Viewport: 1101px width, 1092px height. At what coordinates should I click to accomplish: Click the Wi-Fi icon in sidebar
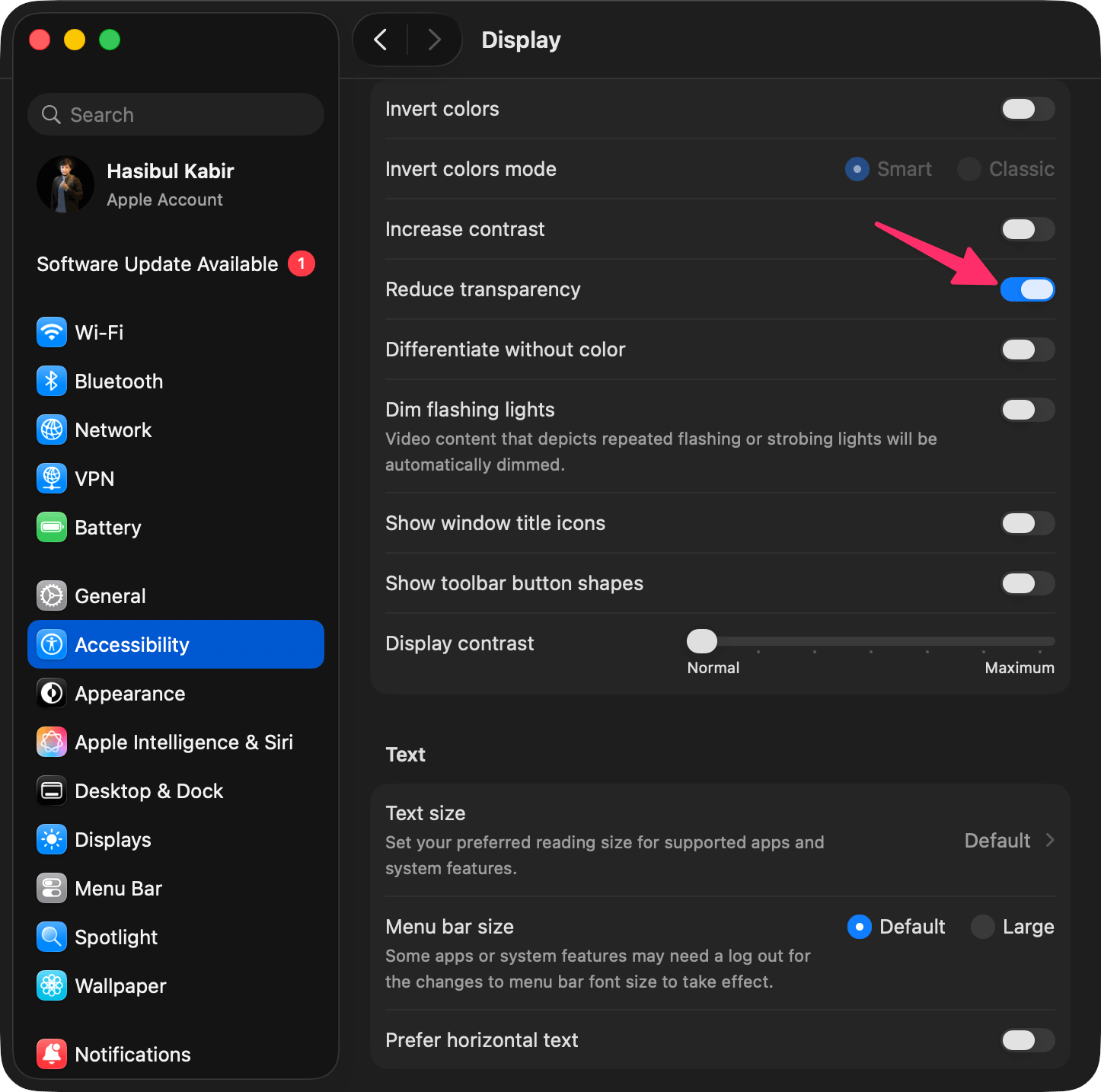click(52, 332)
